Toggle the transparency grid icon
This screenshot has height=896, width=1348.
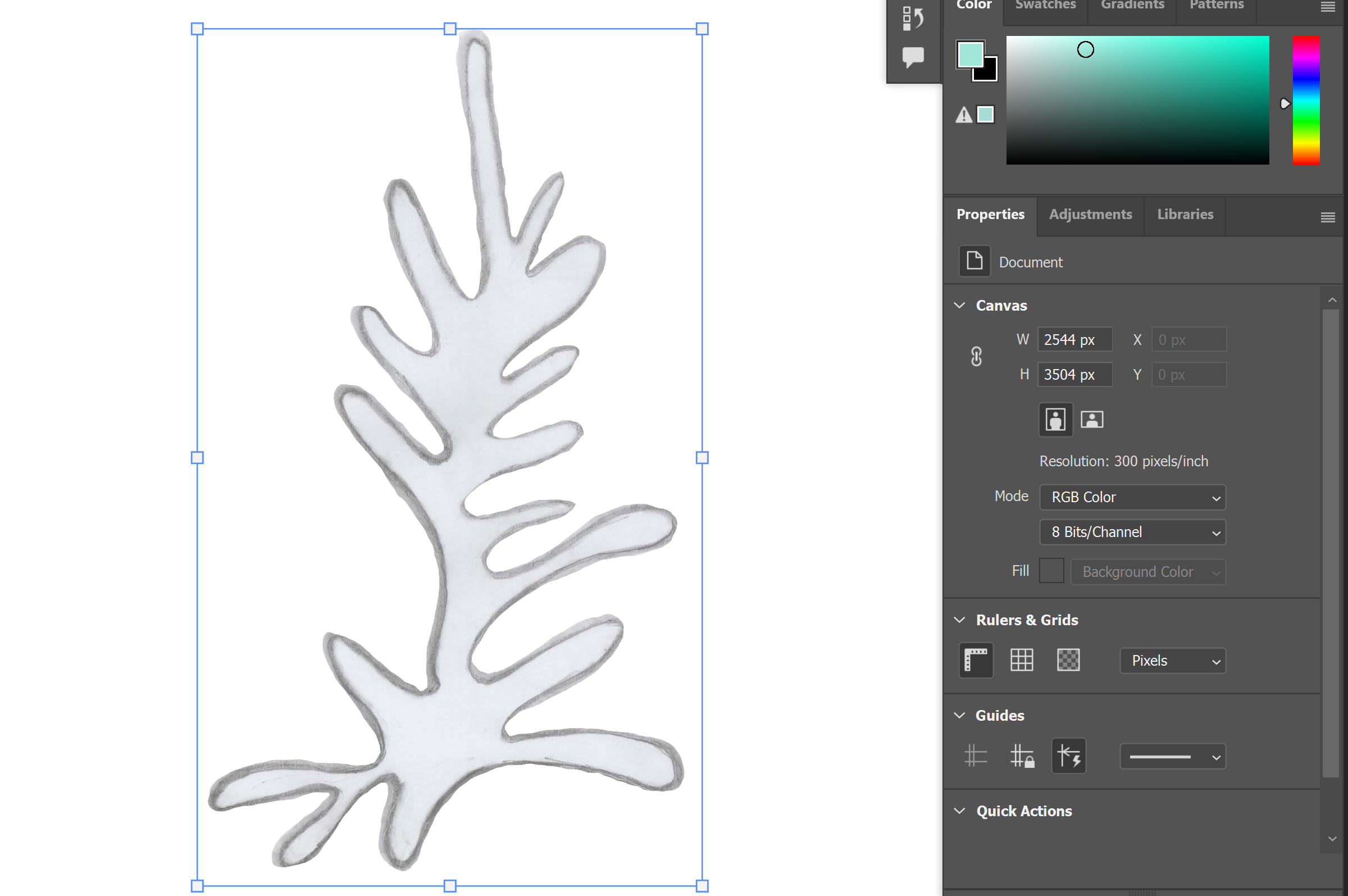(x=1068, y=660)
